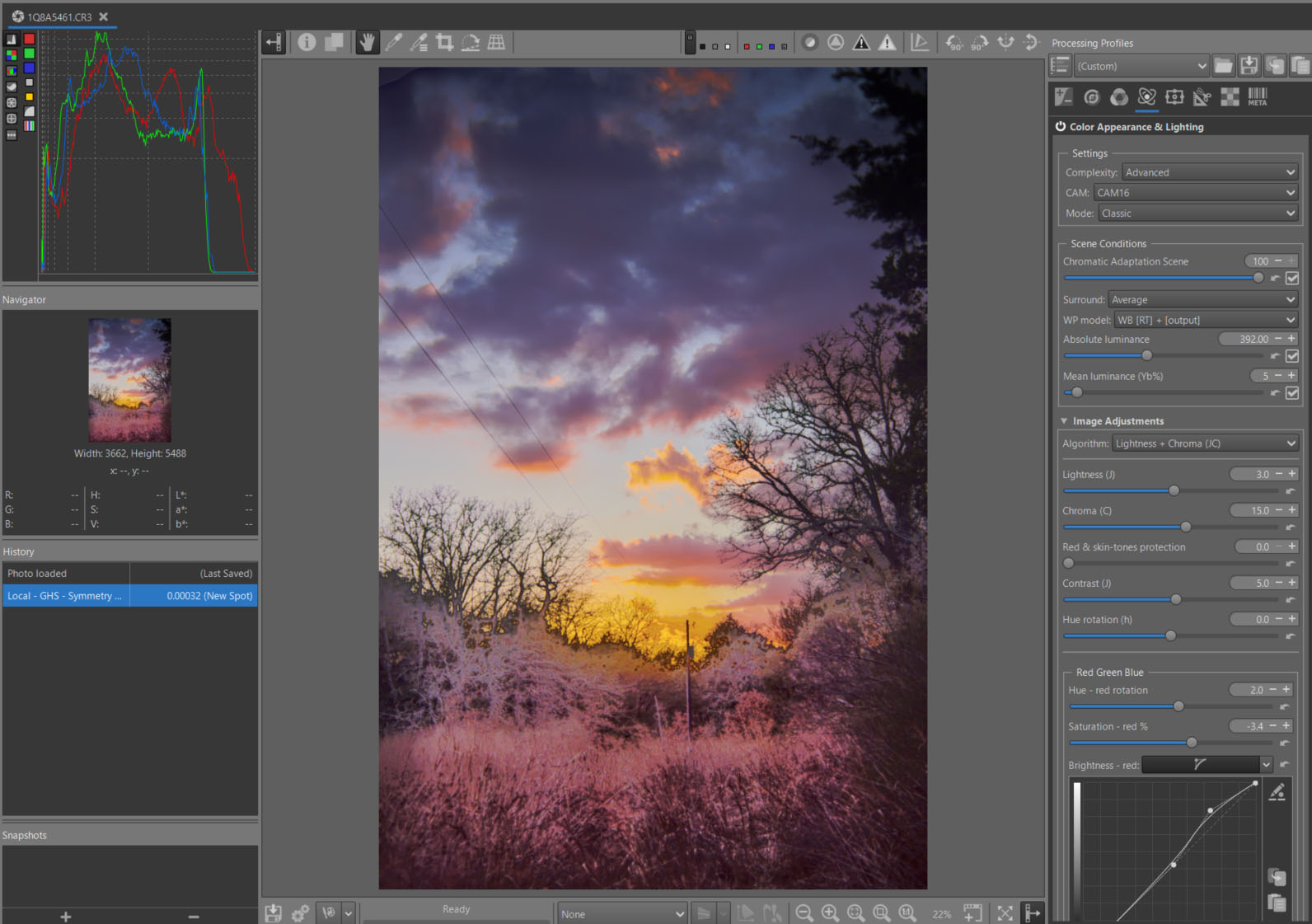Toggle the perspective grid tool
Screen dimensions: 1312x924
coord(496,42)
